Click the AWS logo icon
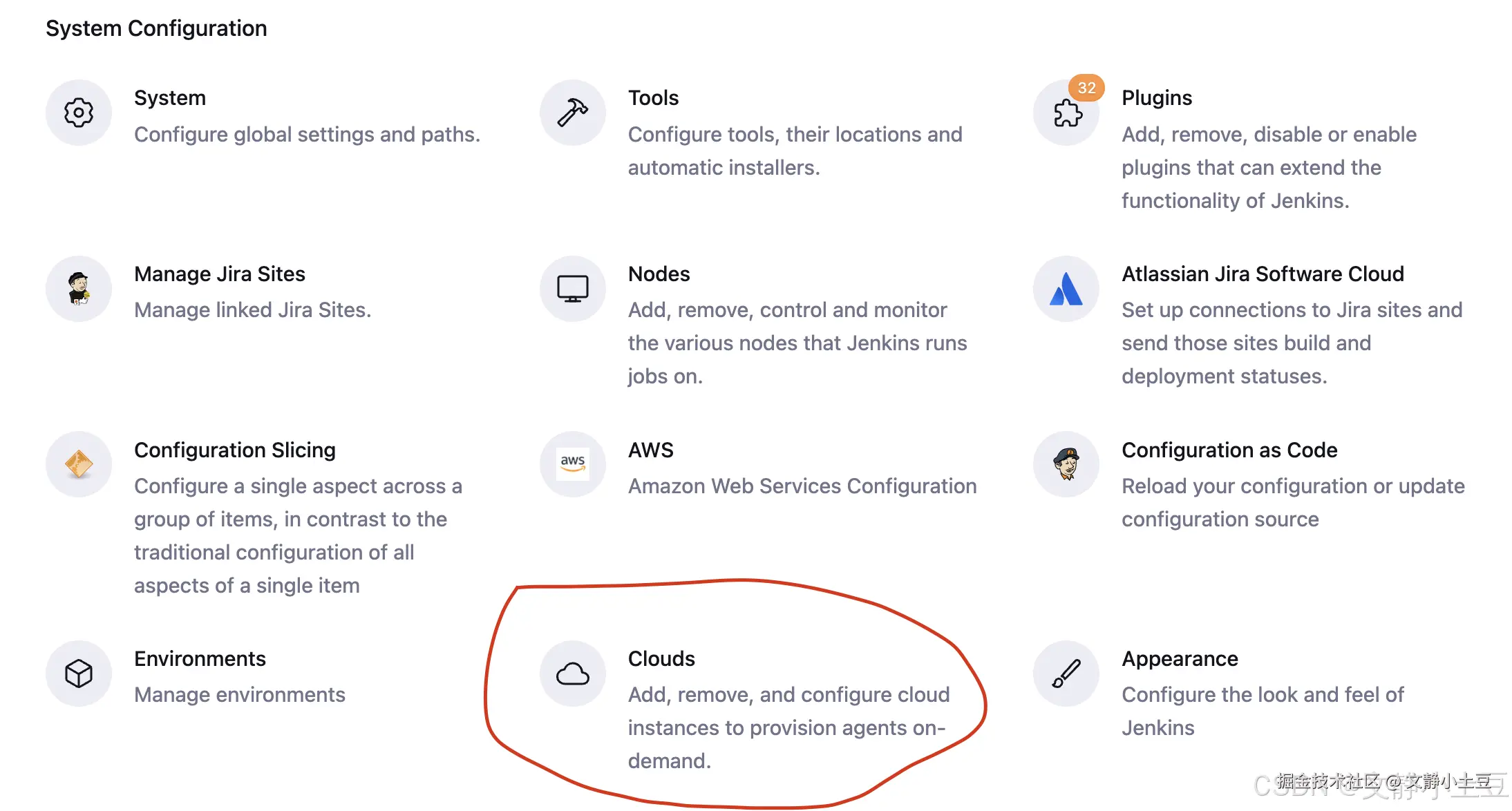1512x811 pixels. (572, 464)
